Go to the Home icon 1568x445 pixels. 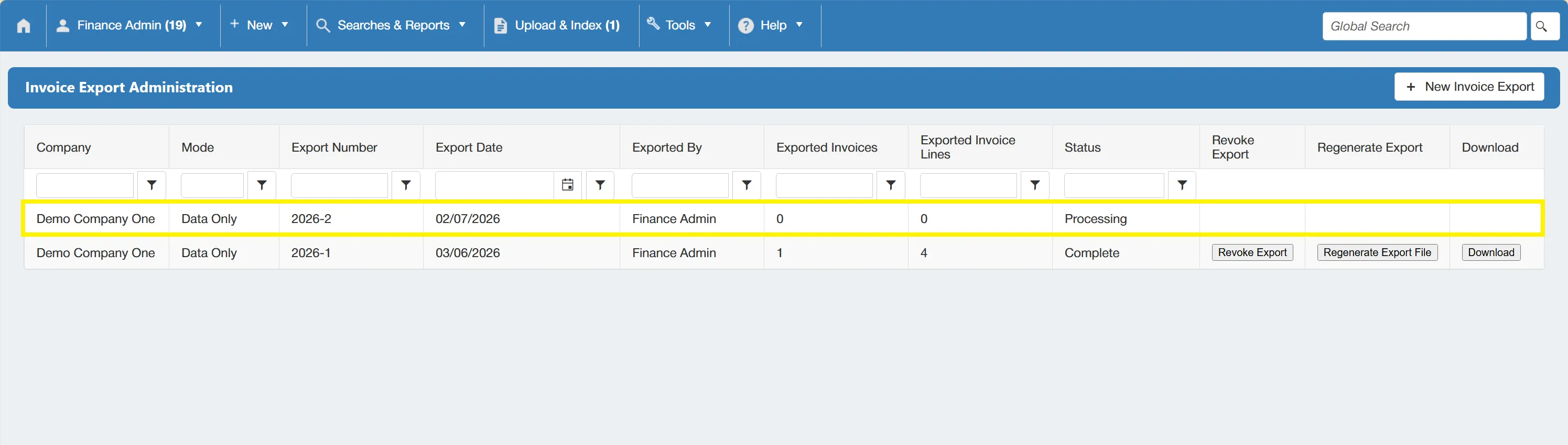(x=23, y=26)
